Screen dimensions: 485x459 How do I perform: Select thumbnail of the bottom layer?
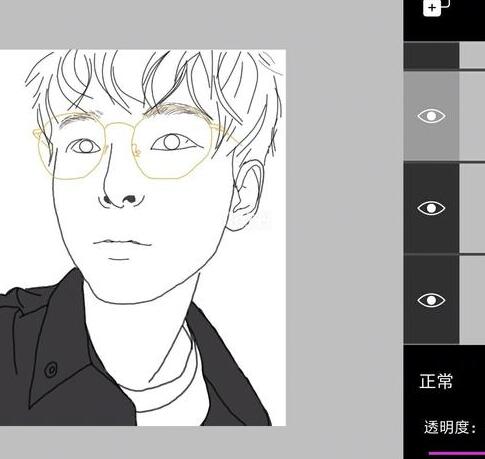tap(472, 300)
